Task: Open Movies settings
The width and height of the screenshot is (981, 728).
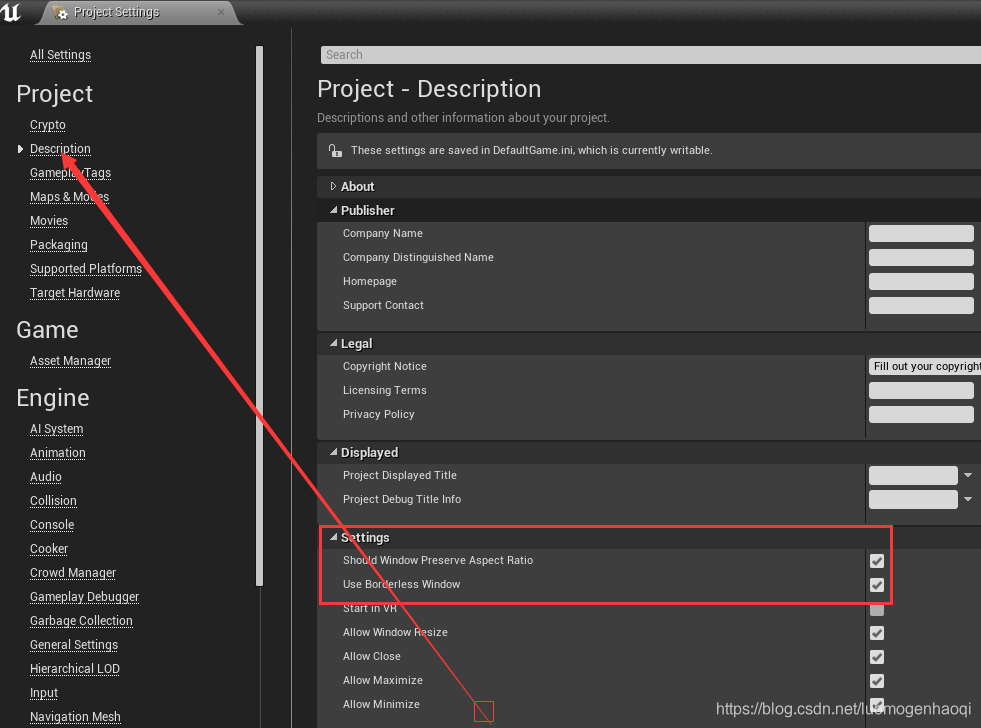Action: click(x=49, y=221)
